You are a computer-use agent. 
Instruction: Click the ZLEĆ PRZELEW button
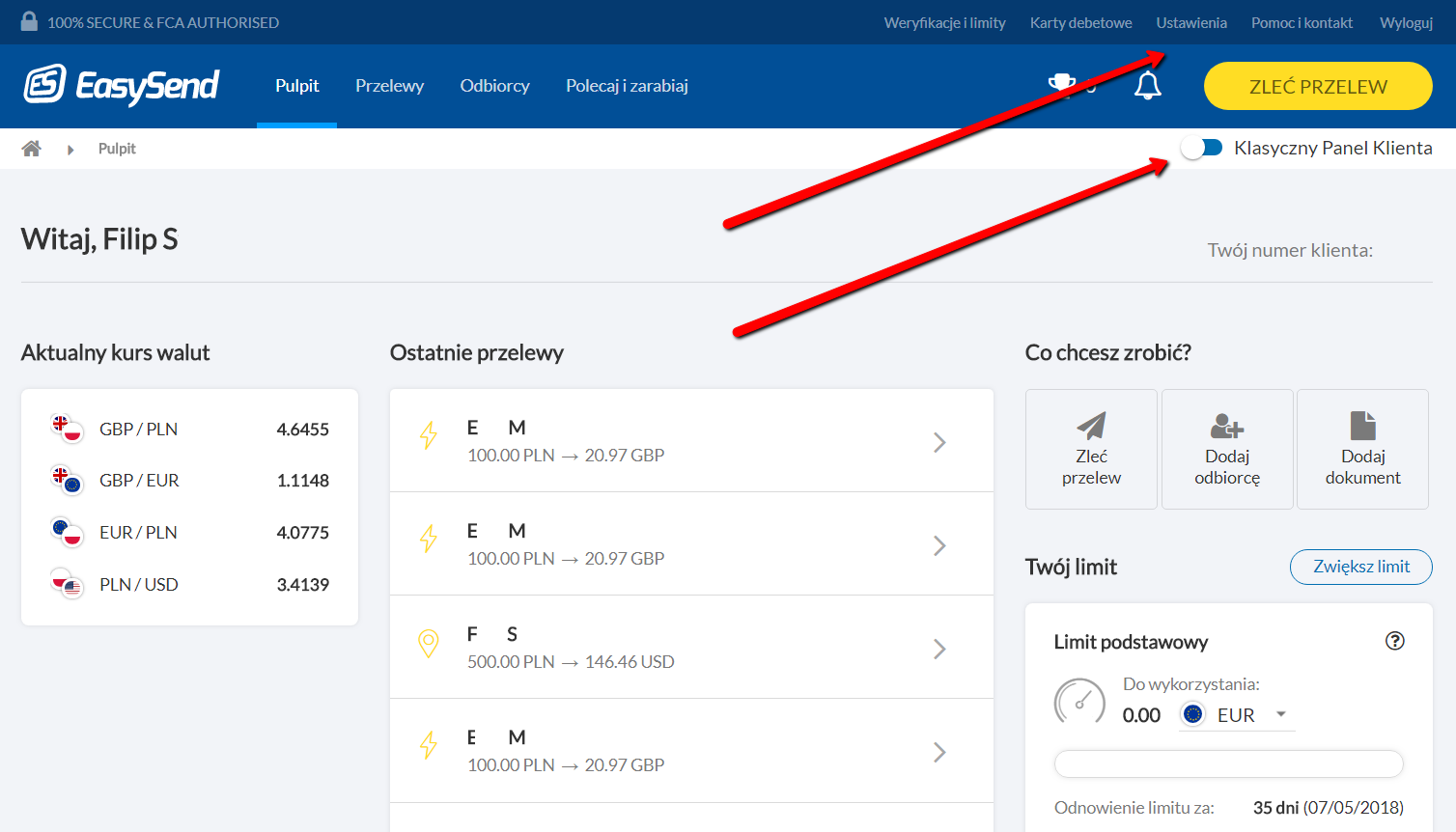pos(1317,85)
